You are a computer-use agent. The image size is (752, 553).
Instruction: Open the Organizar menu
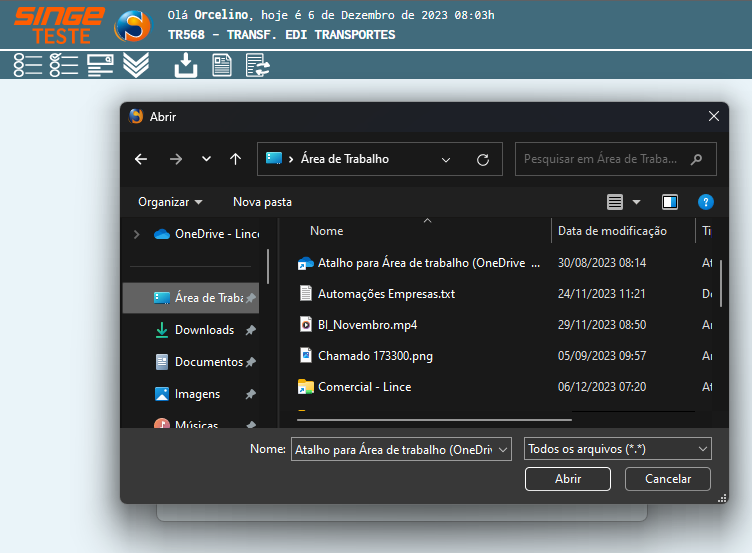coord(170,202)
